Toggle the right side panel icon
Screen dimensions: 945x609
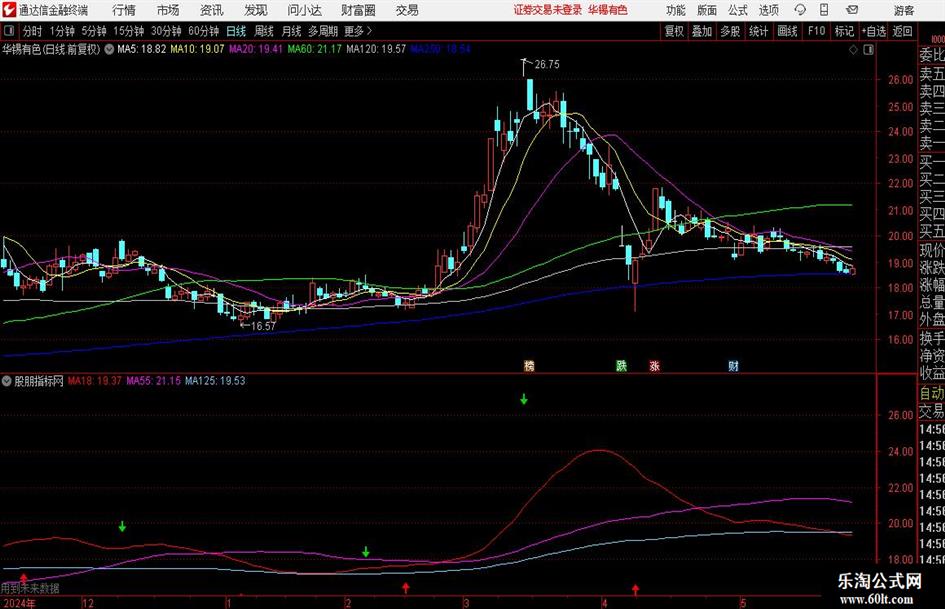[x=868, y=50]
